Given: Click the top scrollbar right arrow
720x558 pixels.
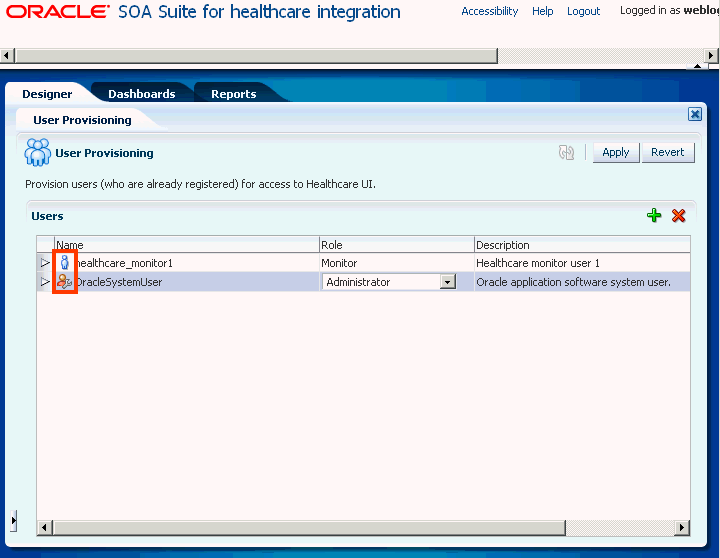Looking at the screenshot, I should point(711,56).
